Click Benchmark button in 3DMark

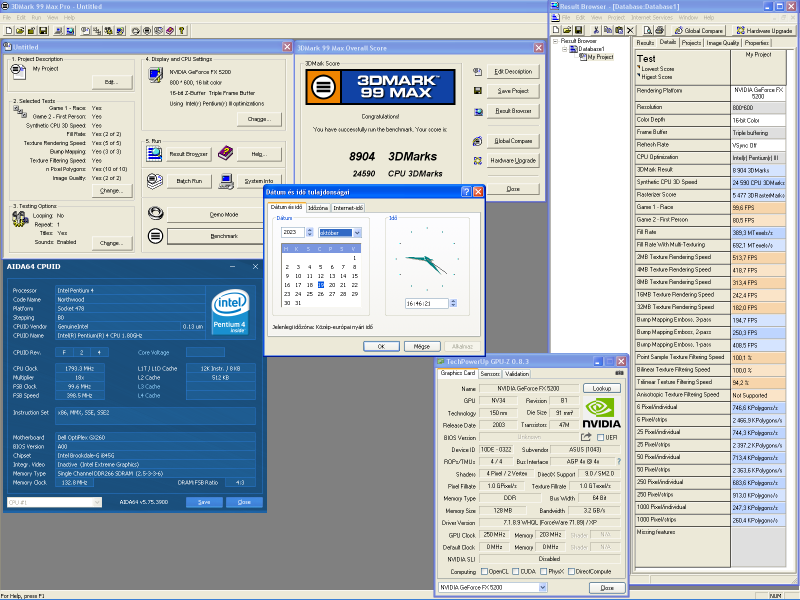pyautogui.click(x=224, y=236)
